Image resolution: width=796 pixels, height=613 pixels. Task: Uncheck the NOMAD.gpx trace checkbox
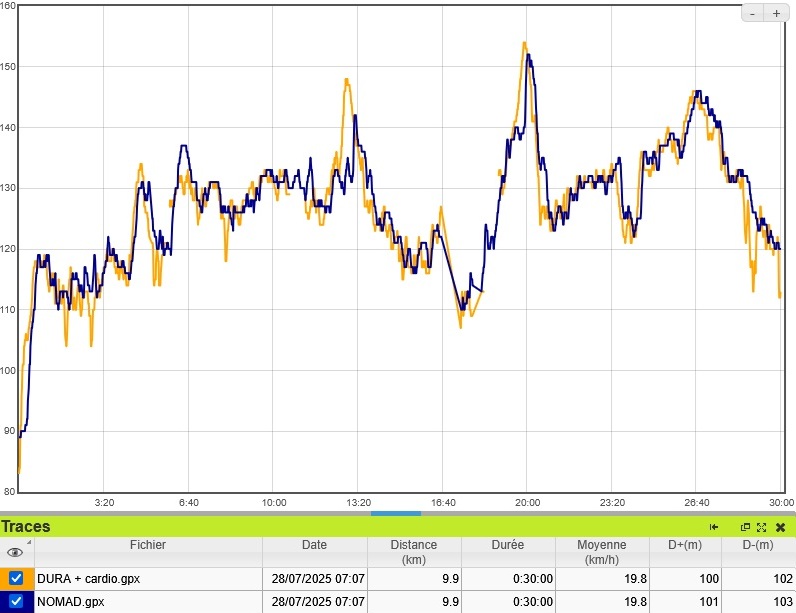tap(16, 602)
